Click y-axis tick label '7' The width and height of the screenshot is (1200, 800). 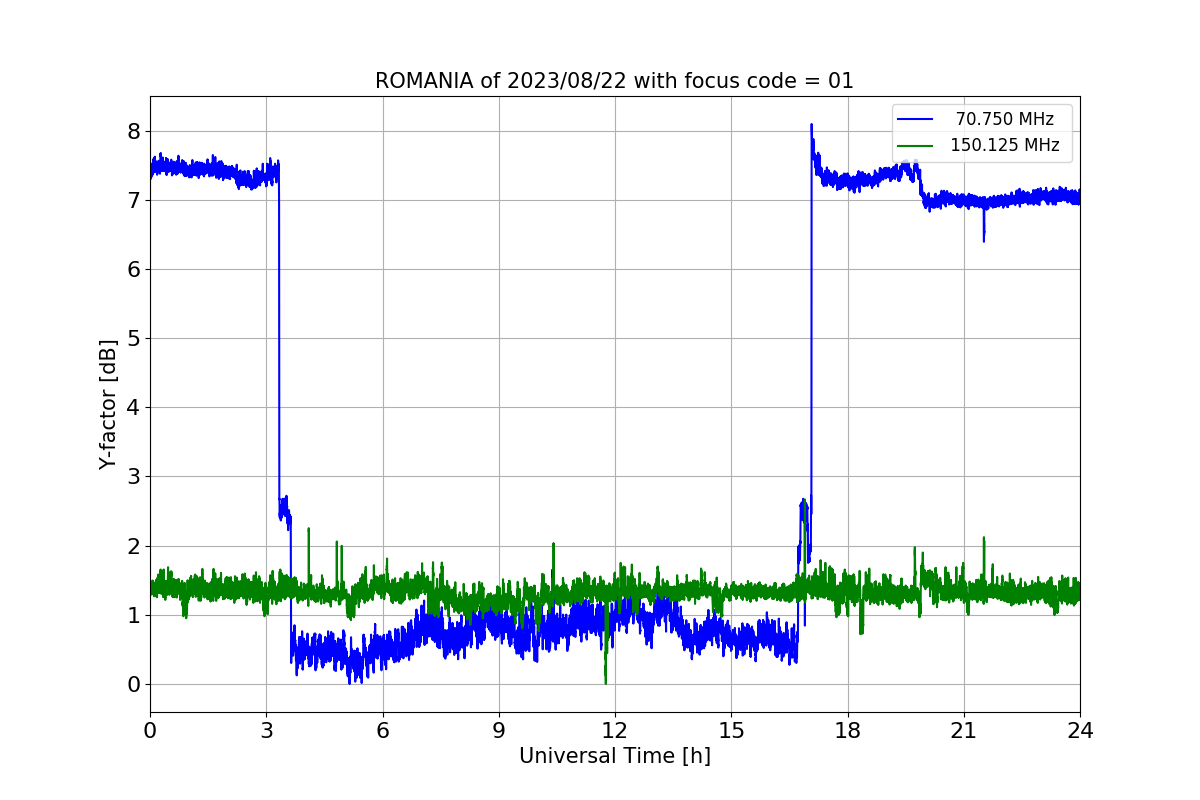pos(133,201)
